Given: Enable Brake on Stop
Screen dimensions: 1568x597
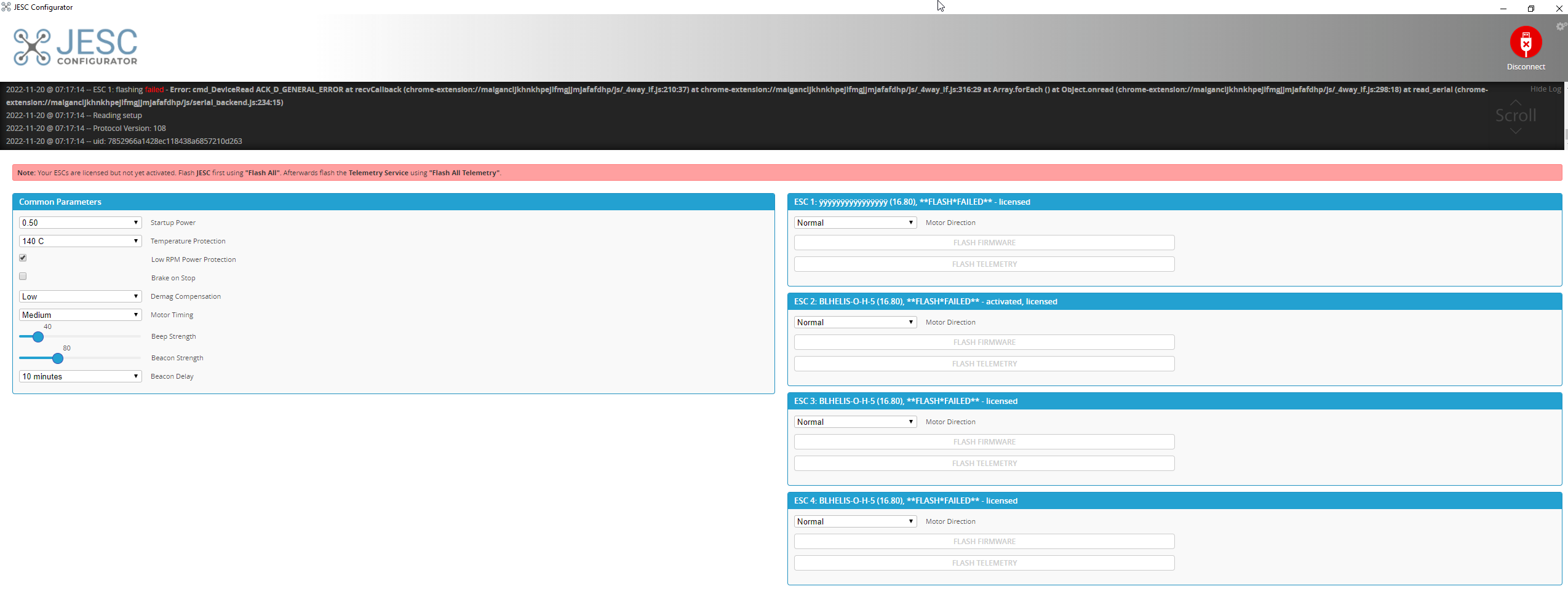Looking at the screenshot, I should (x=23, y=276).
